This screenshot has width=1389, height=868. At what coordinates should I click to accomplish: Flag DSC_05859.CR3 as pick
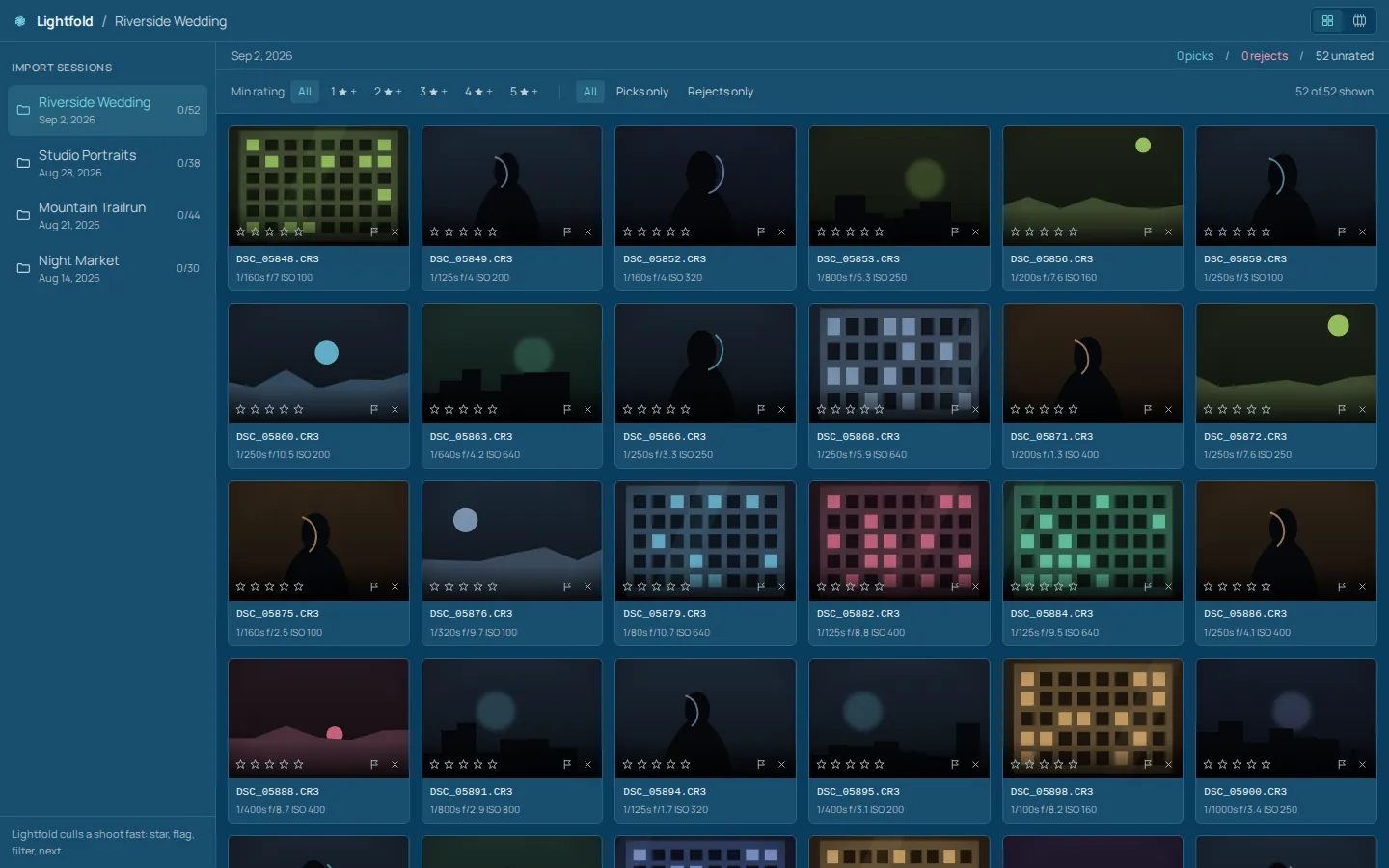pyautogui.click(x=1342, y=231)
